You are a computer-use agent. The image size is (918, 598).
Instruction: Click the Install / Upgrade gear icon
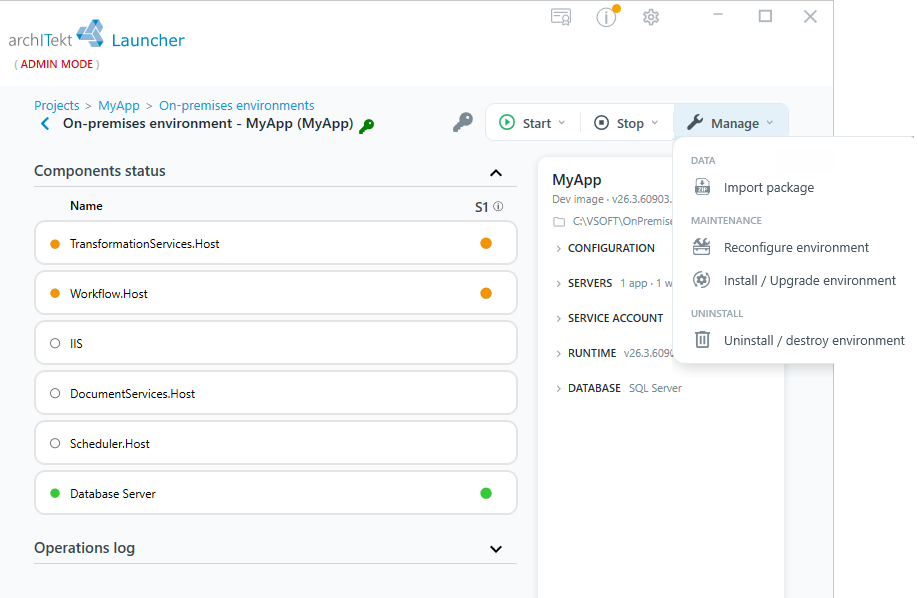[x=701, y=280]
